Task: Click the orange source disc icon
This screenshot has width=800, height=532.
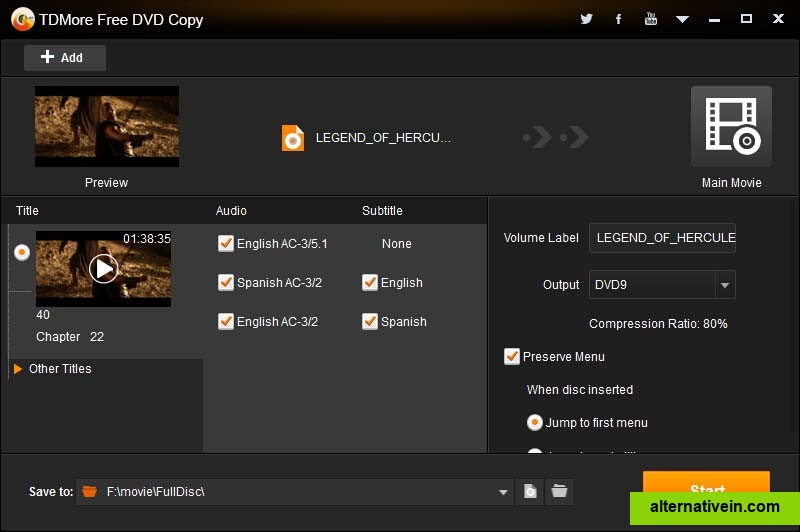Action: click(292, 138)
